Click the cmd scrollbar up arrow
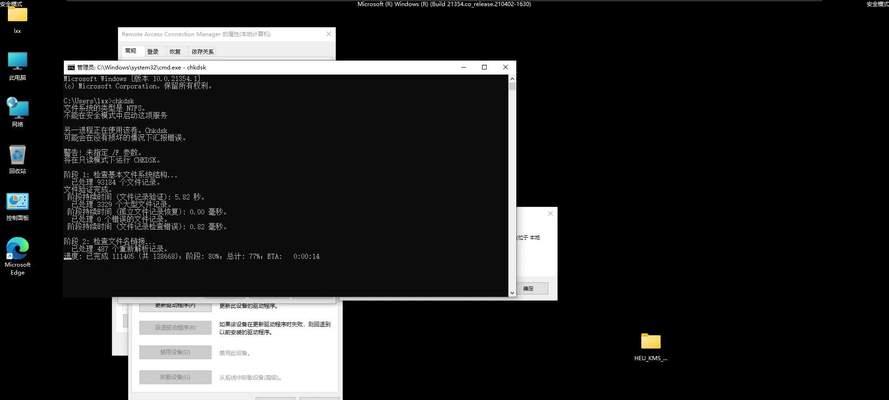 512,79
